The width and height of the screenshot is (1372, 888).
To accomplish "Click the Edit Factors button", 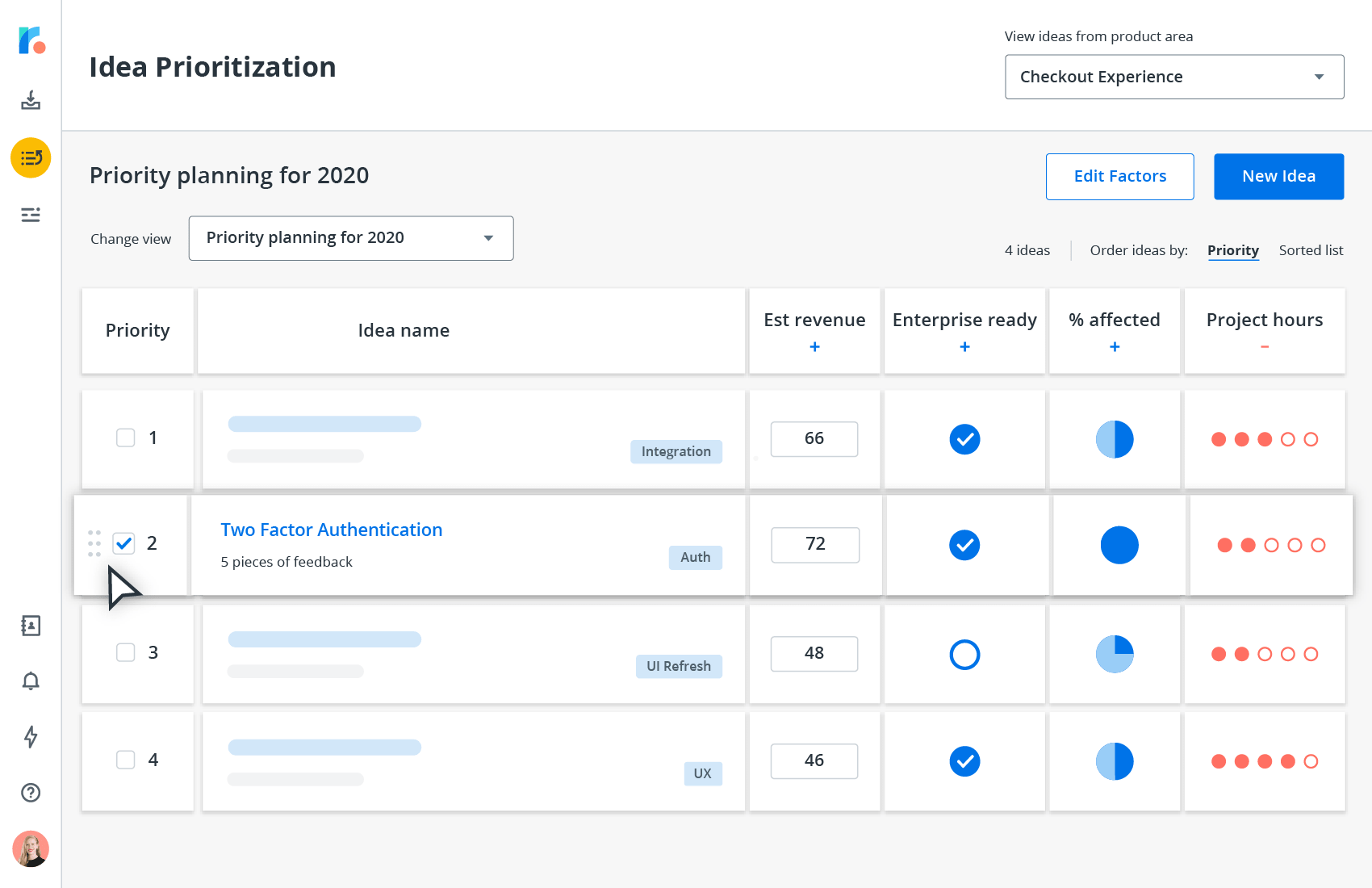I will click(1120, 176).
